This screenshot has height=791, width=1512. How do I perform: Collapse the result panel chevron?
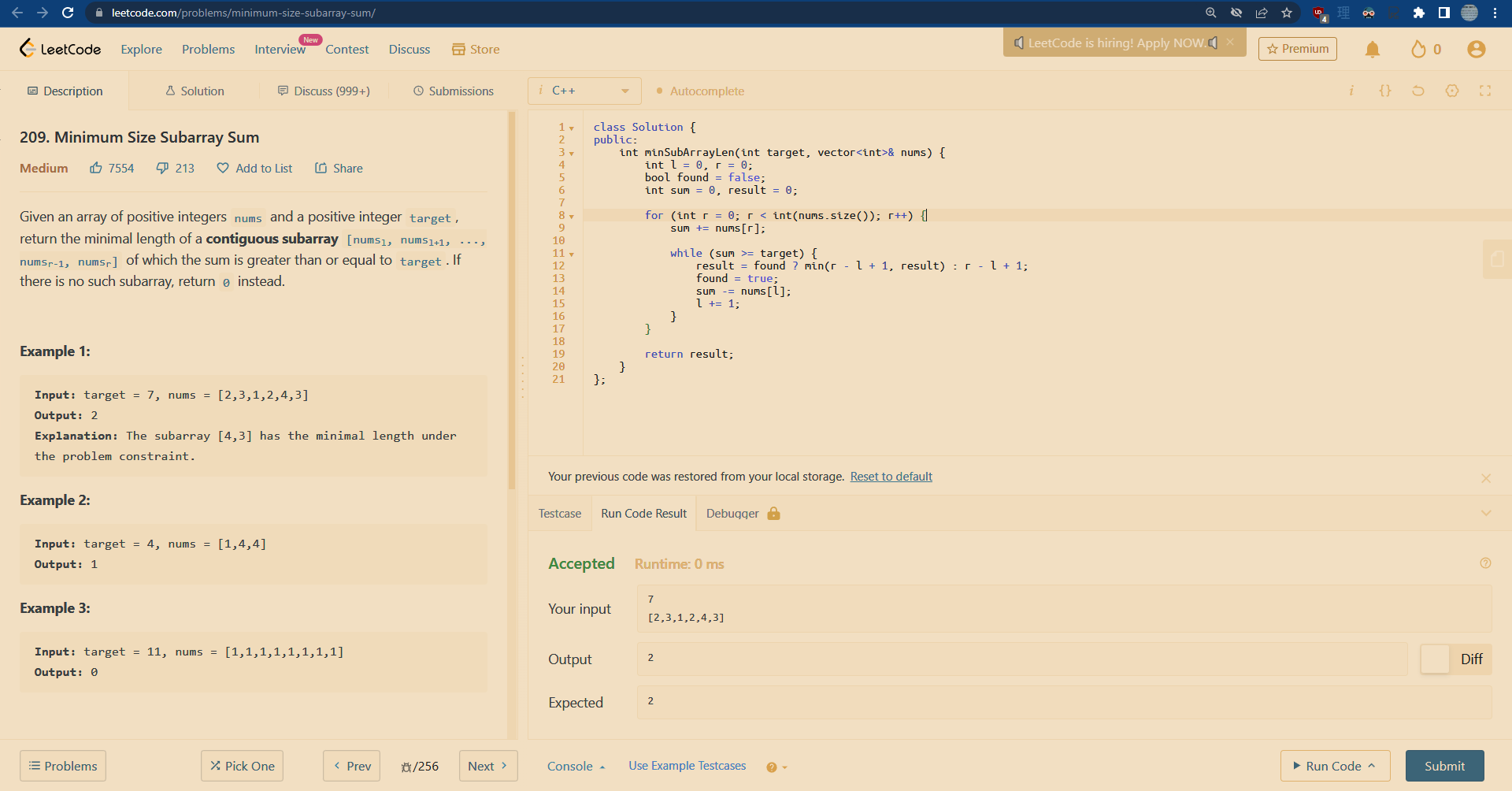pyautogui.click(x=1485, y=514)
